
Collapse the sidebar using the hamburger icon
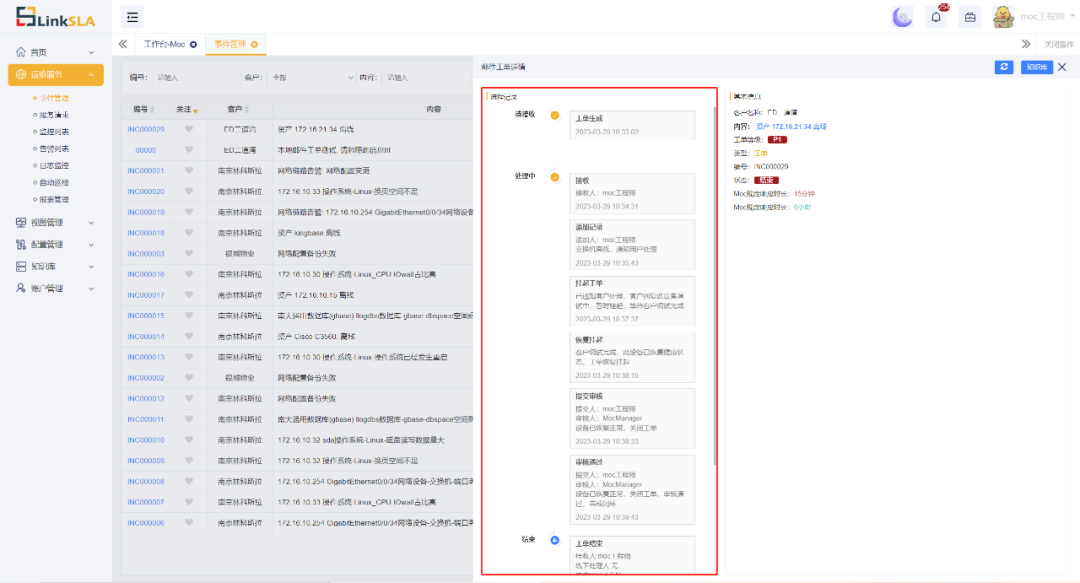pyautogui.click(x=131, y=16)
